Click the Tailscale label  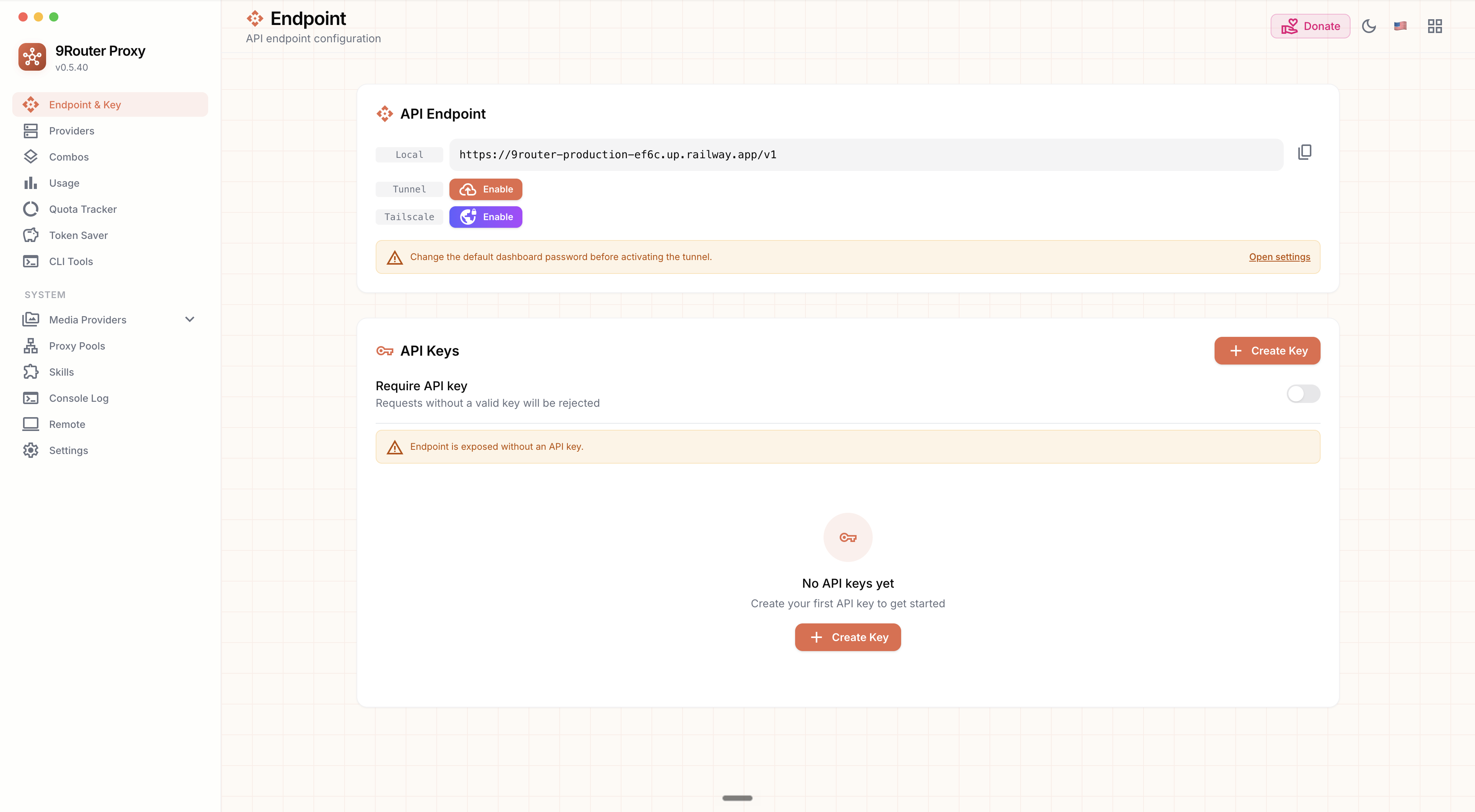pyautogui.click(x=409, y=217)
